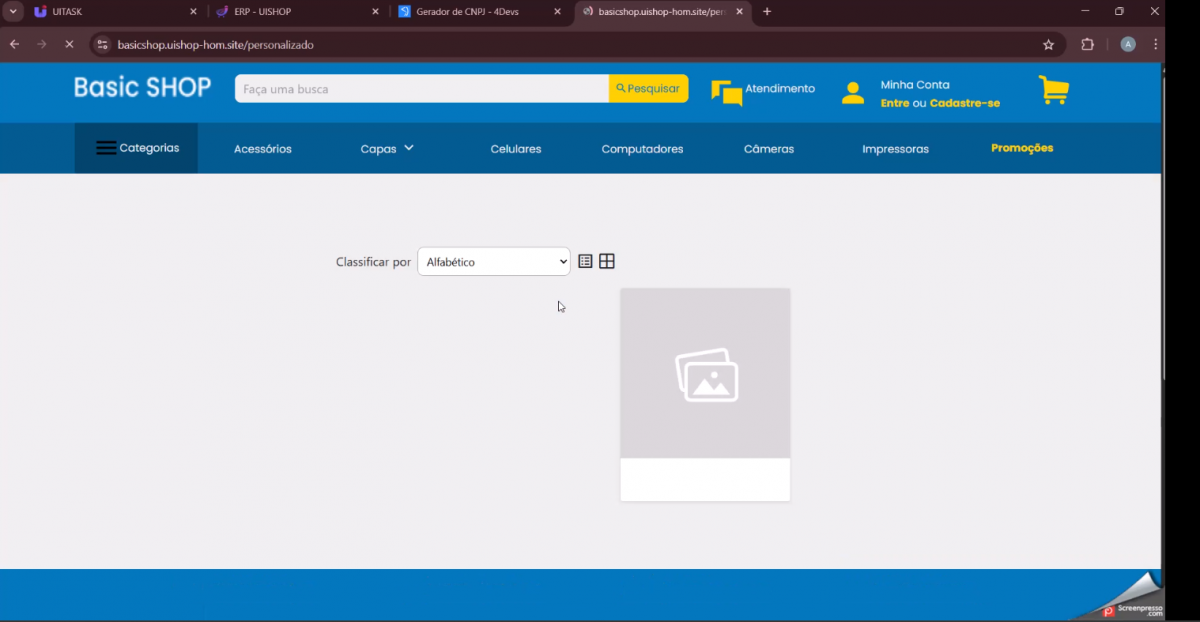The height and width of the screenshot is (622, 1200).
Task: Open the Classificar por dropdown
Action: coord(493,262)
